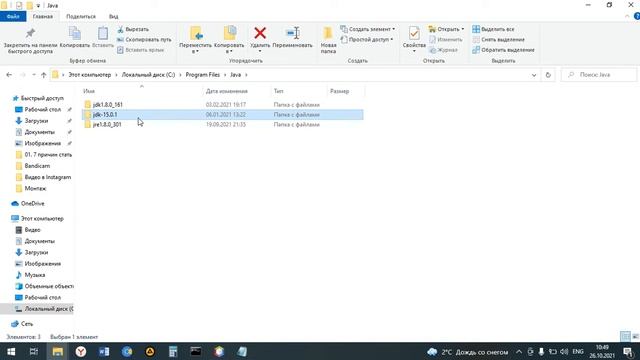Select the jre1.8.0_301 folder
This screenshot has width=640, height=360.
click(x=223, y=124)
